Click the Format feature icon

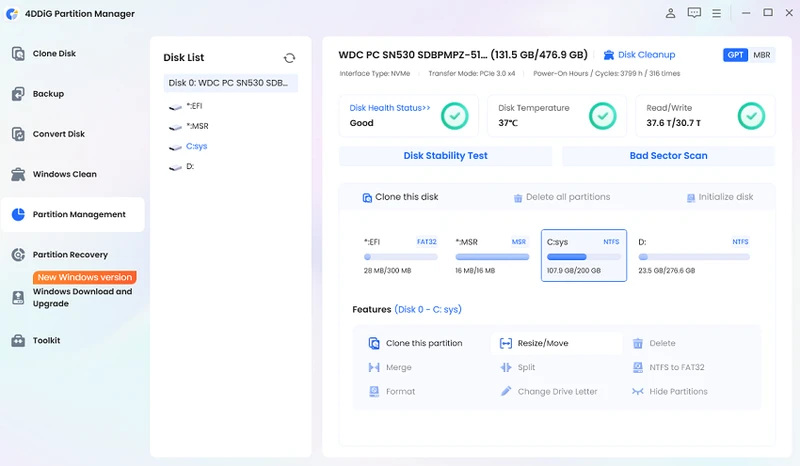tap(374, 391)
